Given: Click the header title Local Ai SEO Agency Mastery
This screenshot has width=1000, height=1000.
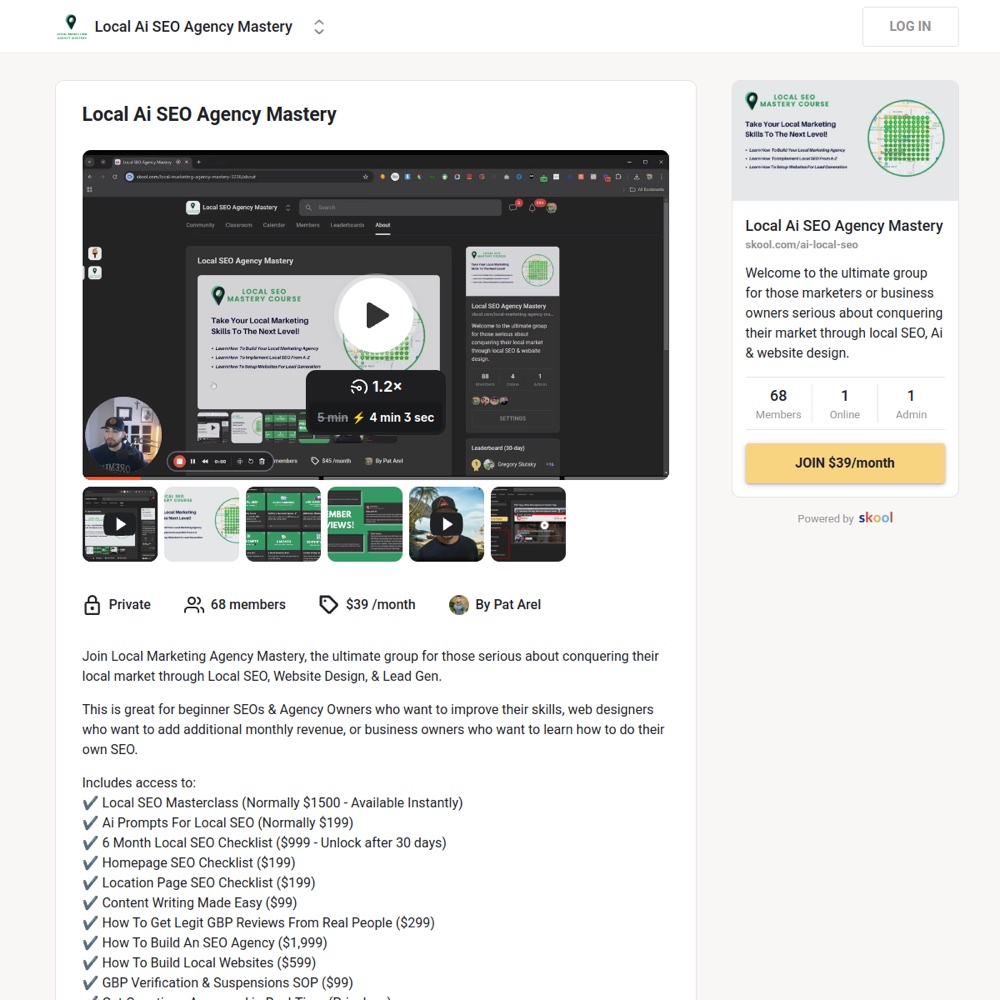Looking at the screenshot, I should (193, 27).
